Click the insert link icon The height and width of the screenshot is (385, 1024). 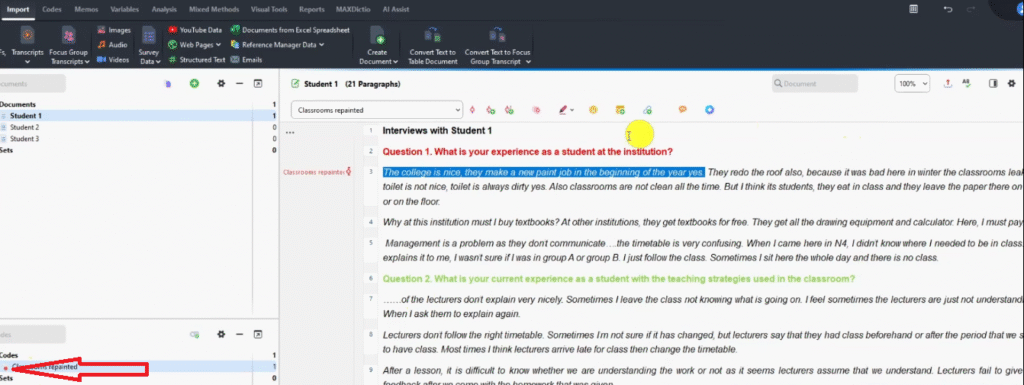(x=647, y=110)
